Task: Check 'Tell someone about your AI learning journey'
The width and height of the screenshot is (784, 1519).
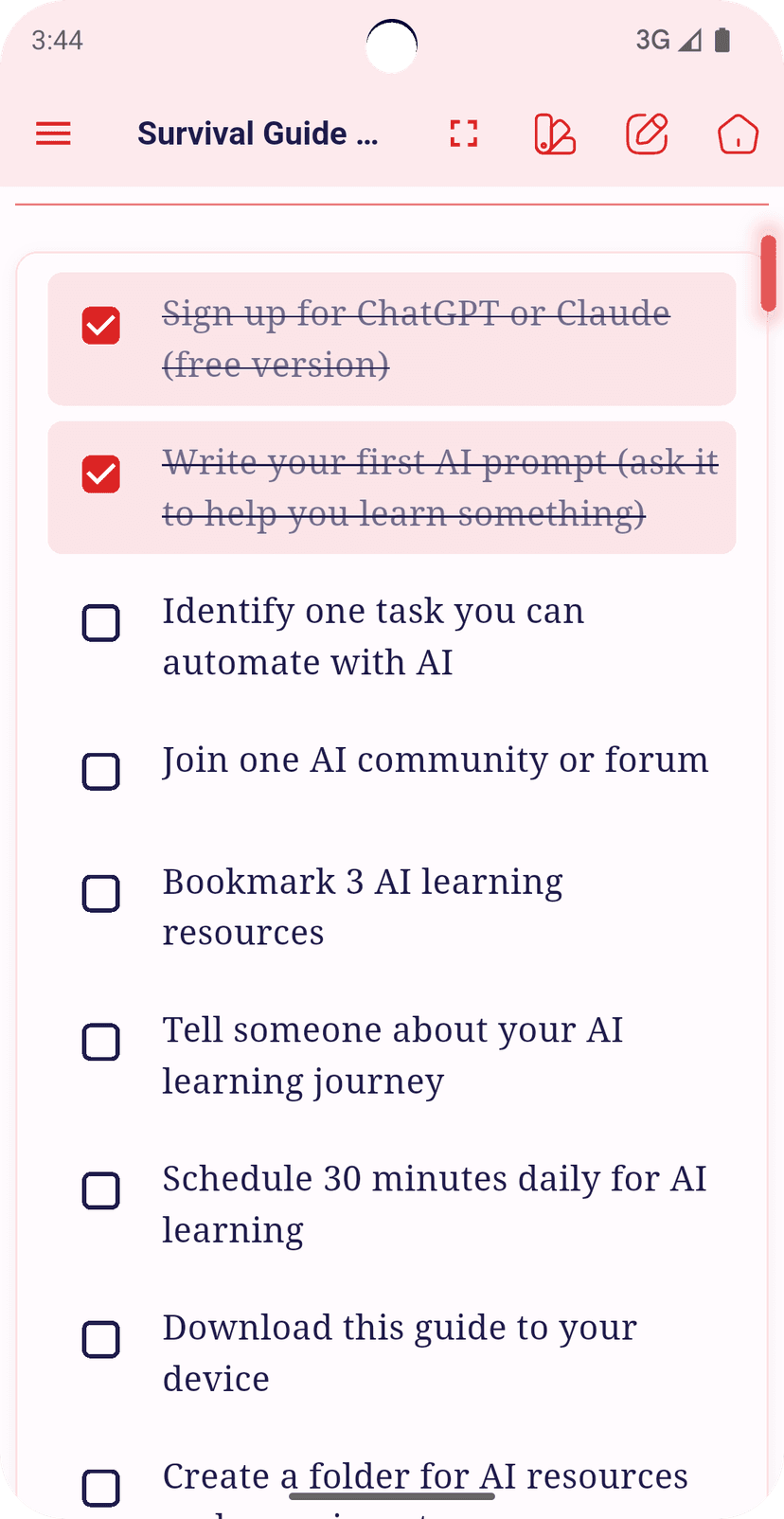Action: pyautogui.click(x=100, y=1043)
